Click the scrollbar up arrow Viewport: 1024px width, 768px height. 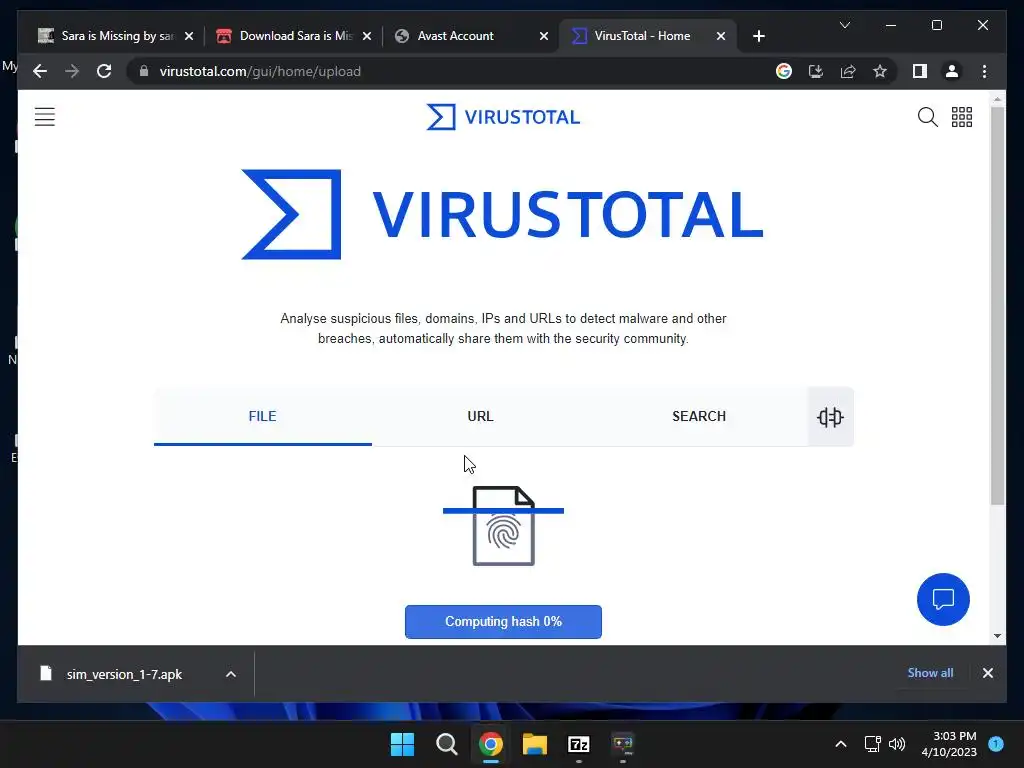coord(997,100)
